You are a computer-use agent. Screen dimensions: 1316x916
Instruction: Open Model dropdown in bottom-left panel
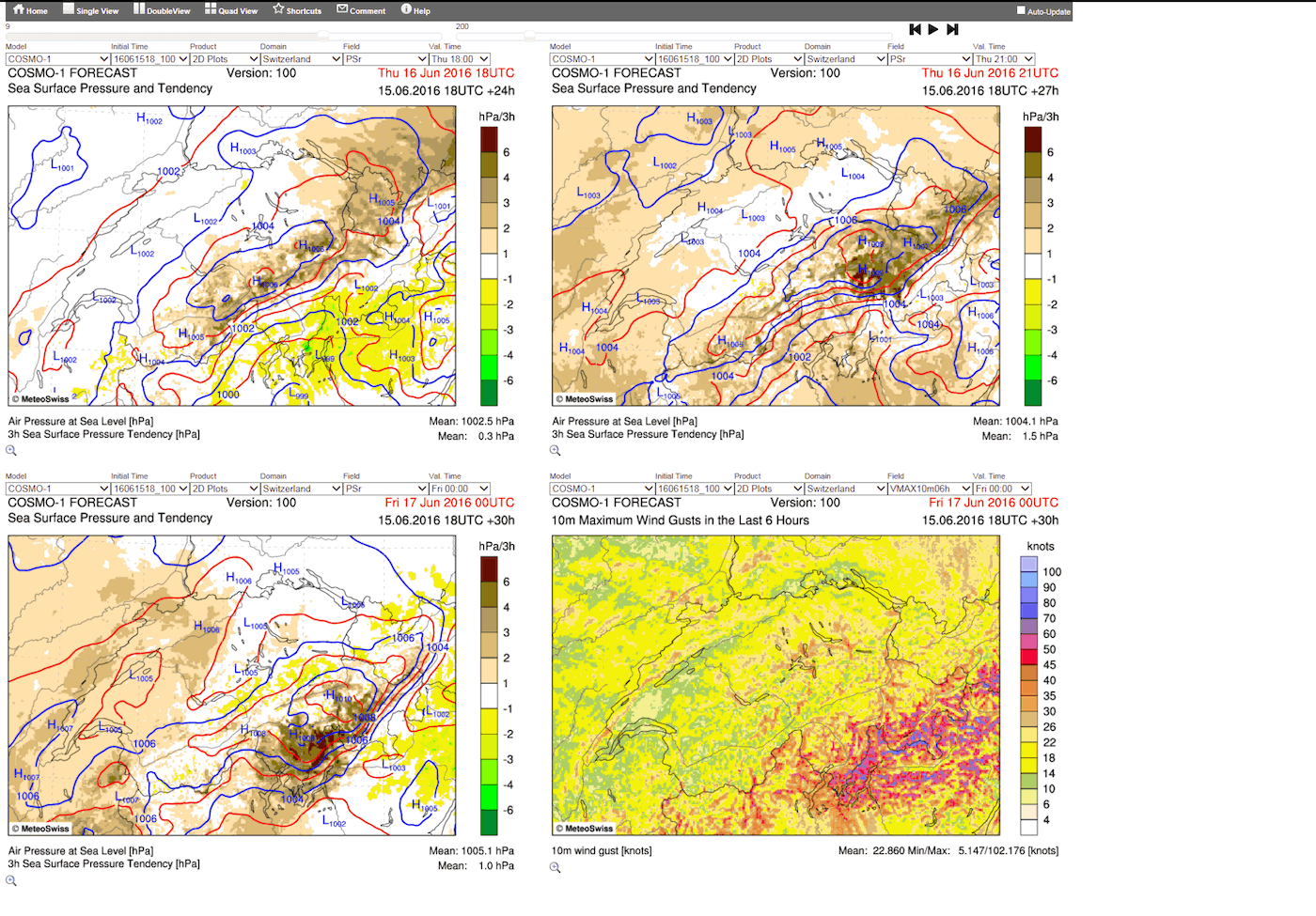[57, 489]
